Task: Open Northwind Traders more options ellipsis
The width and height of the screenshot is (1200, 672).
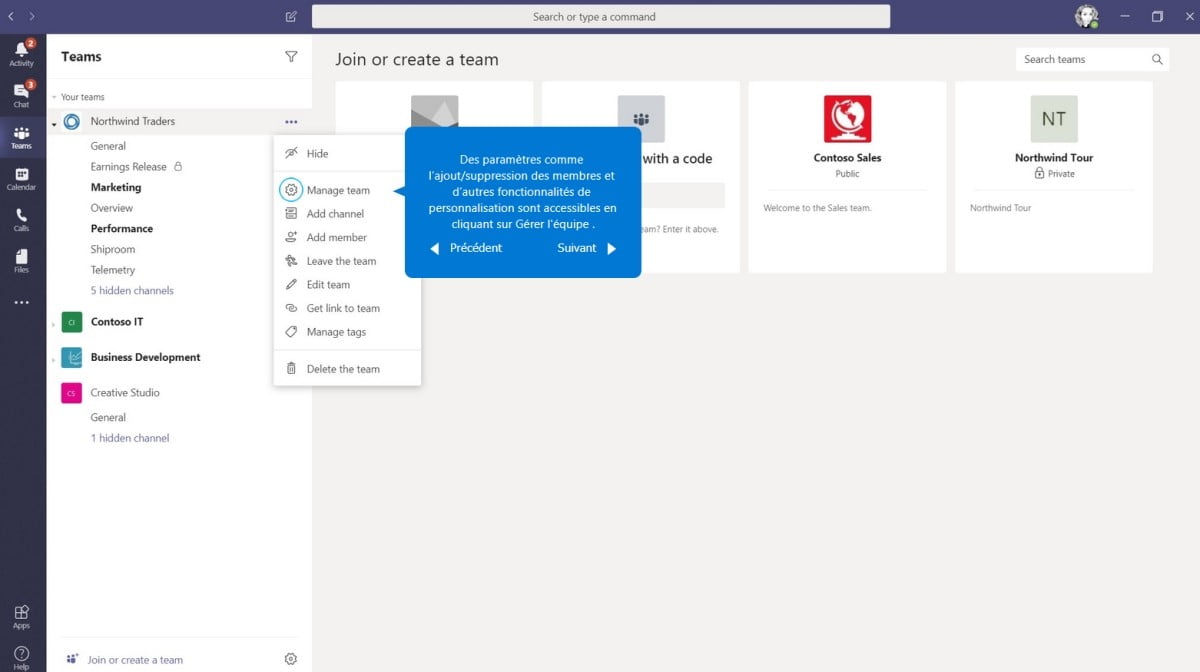Action: pos(291,122)
